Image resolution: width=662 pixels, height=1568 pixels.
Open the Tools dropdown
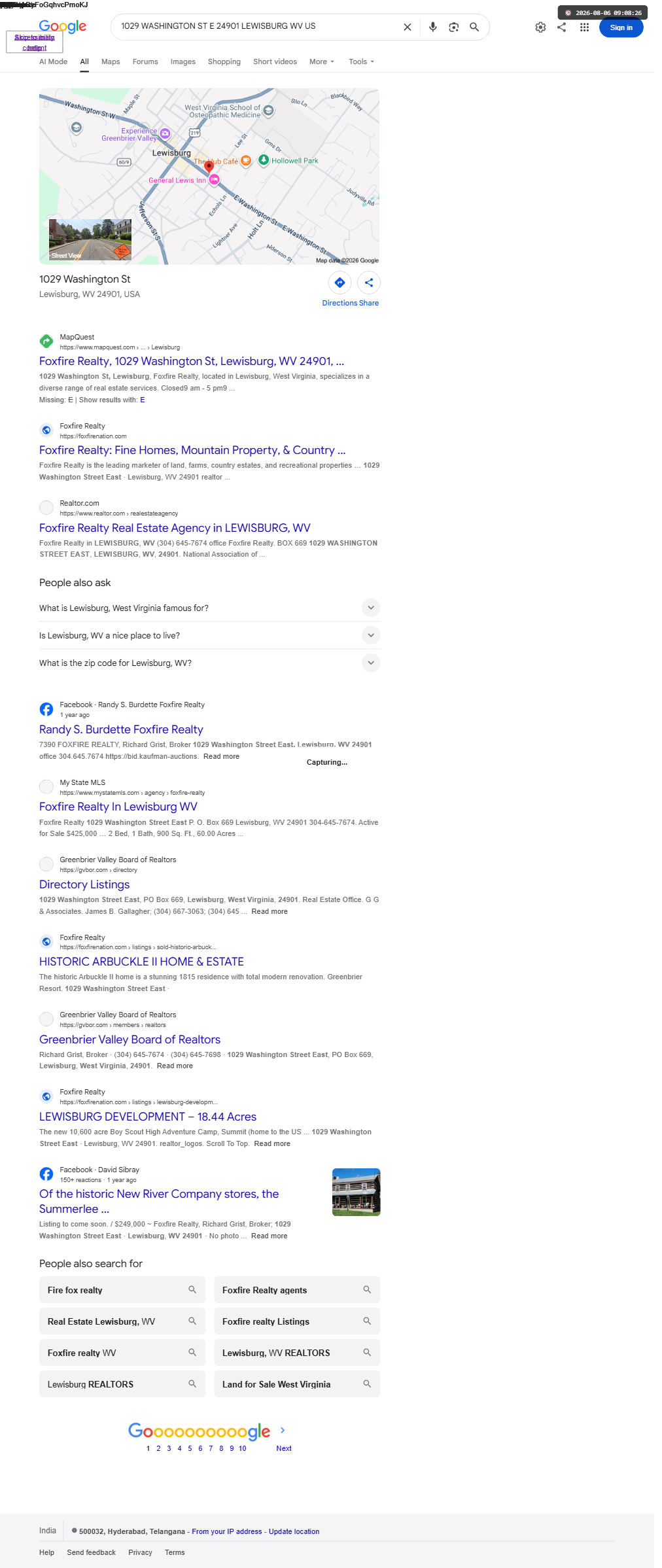click(x=361, y=61)
